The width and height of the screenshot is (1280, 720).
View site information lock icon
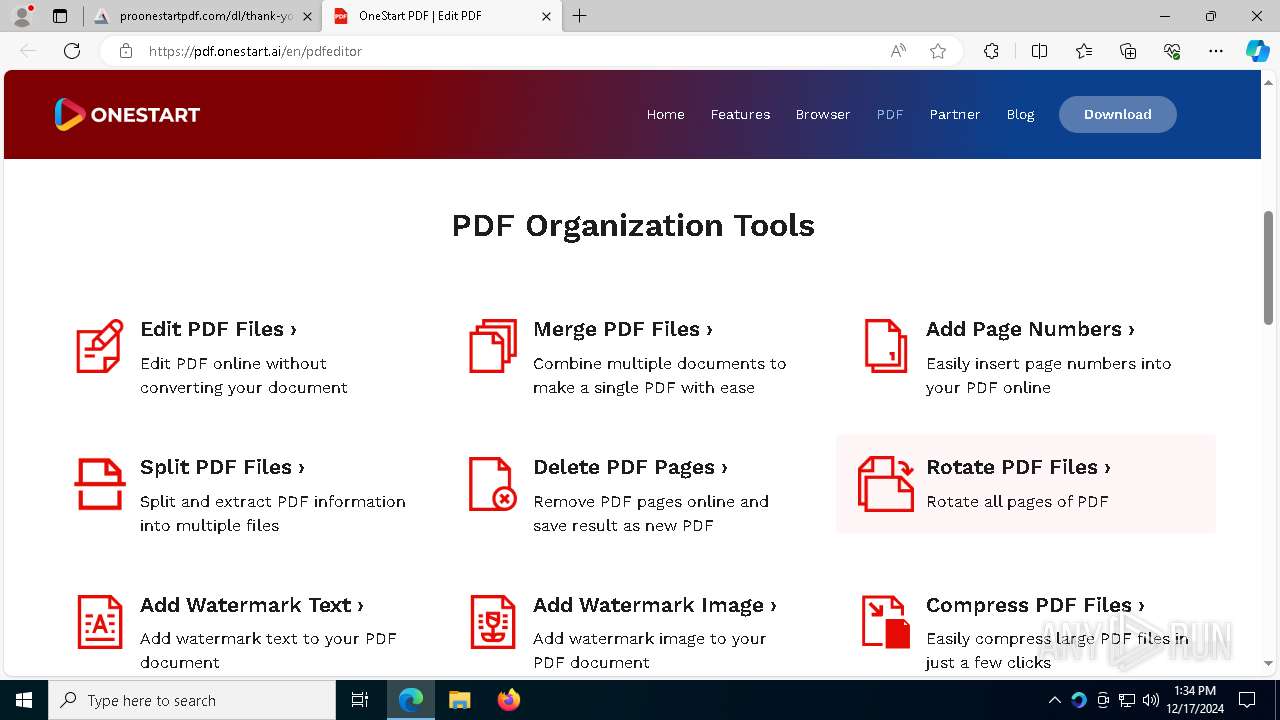pos(126,51)
